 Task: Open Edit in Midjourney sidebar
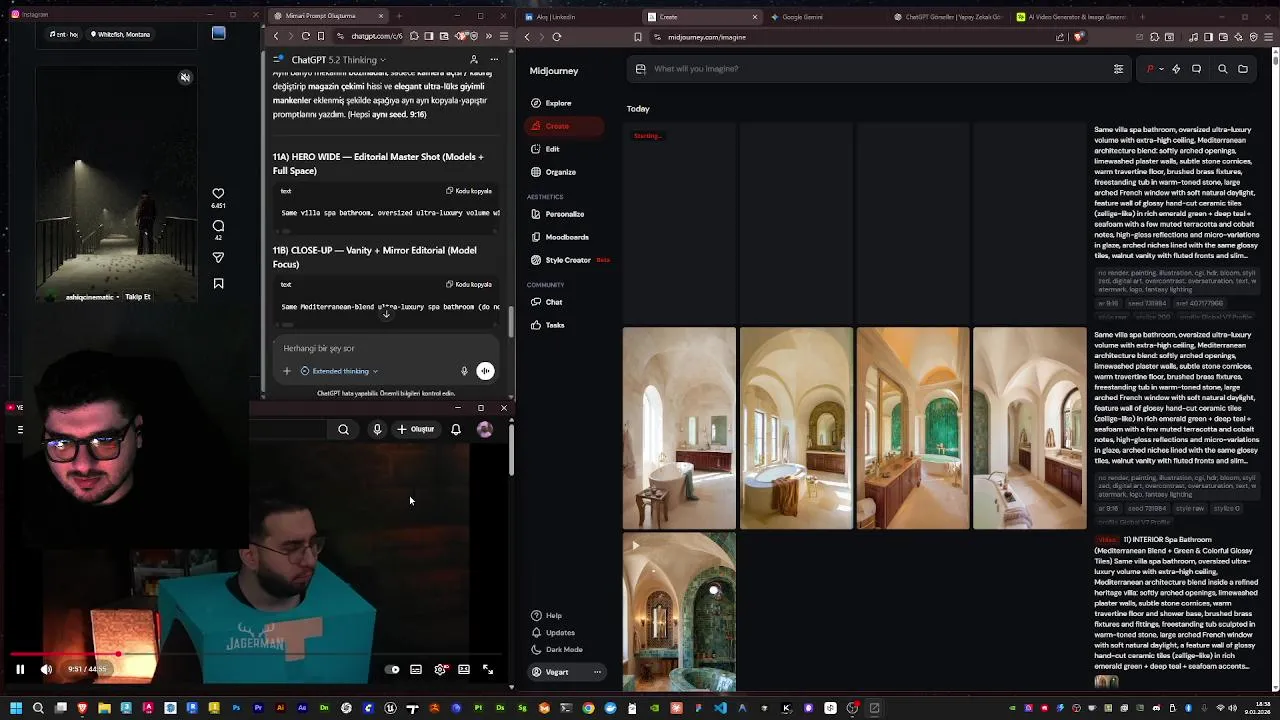tap(546, 149)
